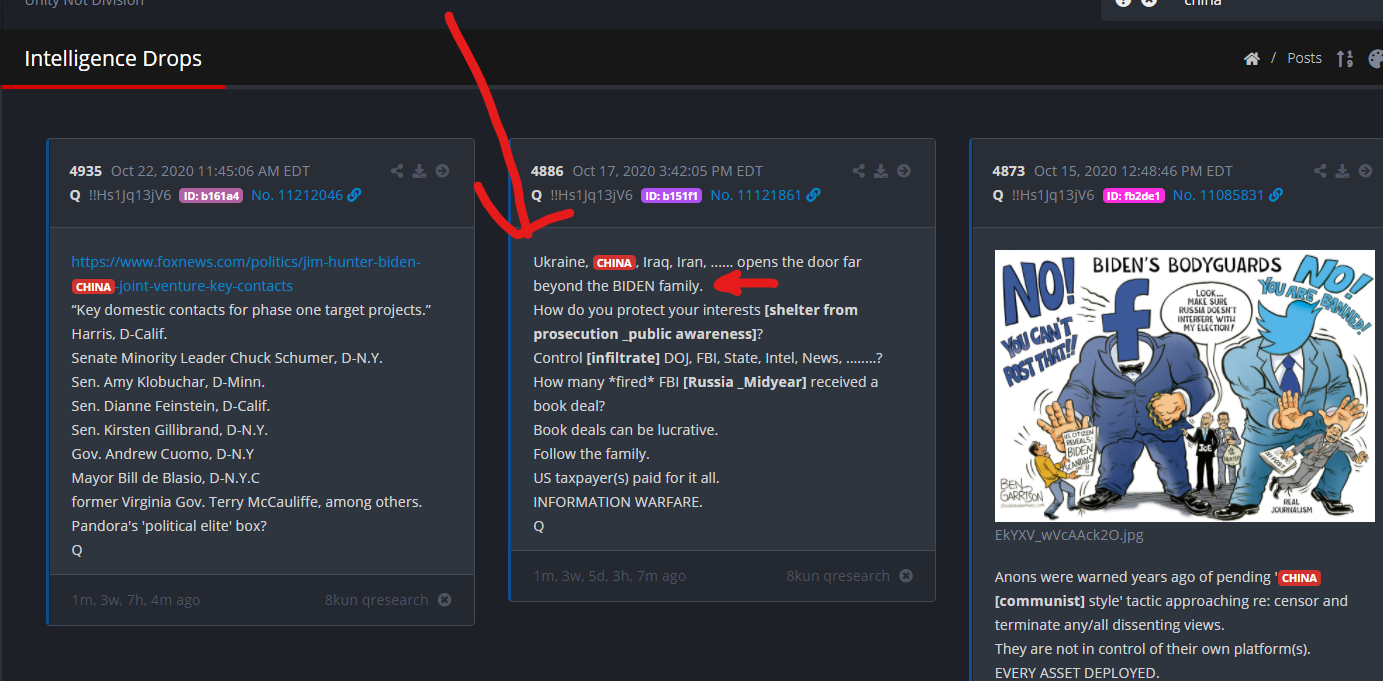The image size is (1383, 681).
Task: Click the line 'Sen. Kirsten Gillibrand, D-N.Y.'
Action: 169,430
